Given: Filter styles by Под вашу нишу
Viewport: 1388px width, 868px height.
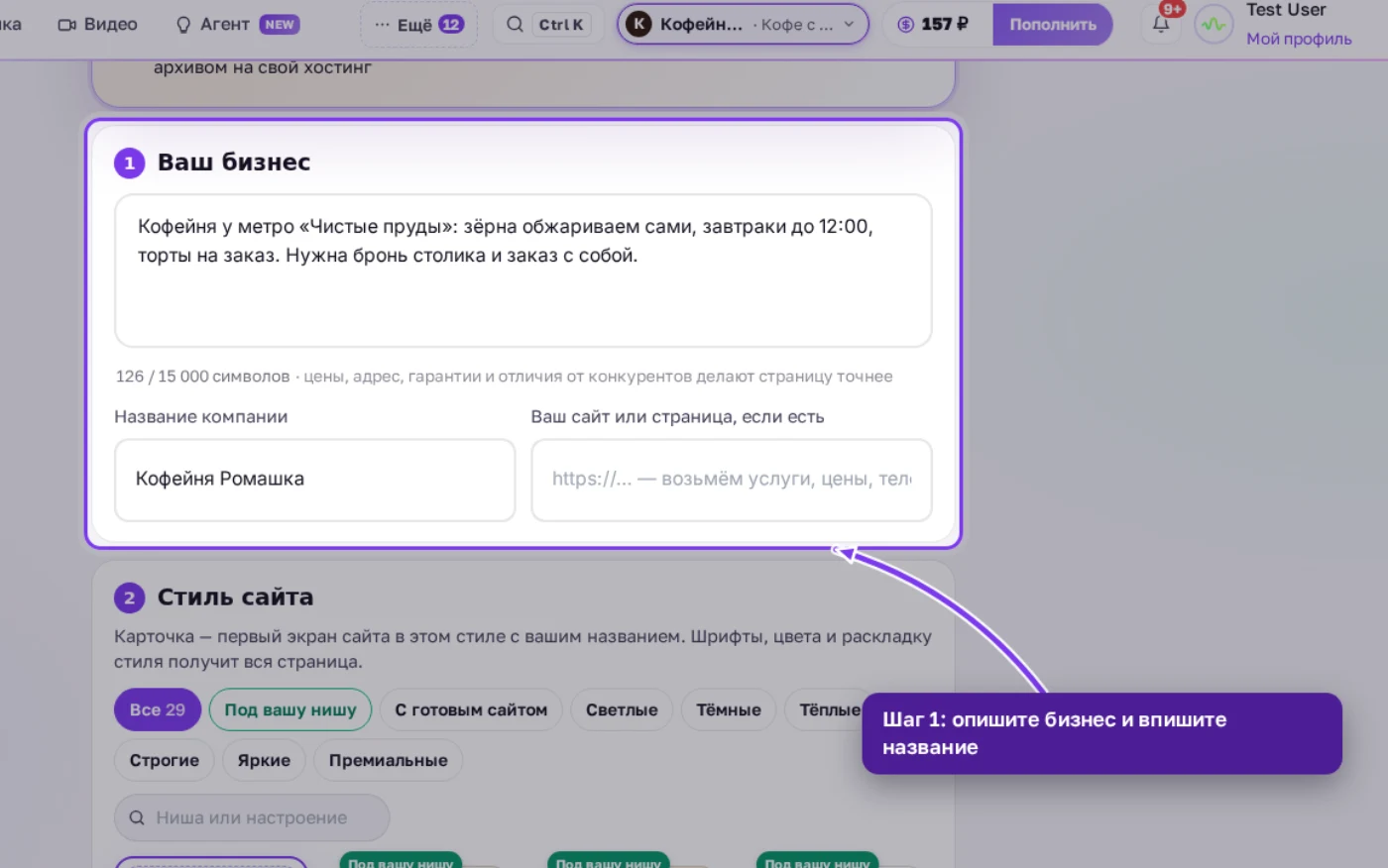Looking at the screenshot, I should pos(290,709).
